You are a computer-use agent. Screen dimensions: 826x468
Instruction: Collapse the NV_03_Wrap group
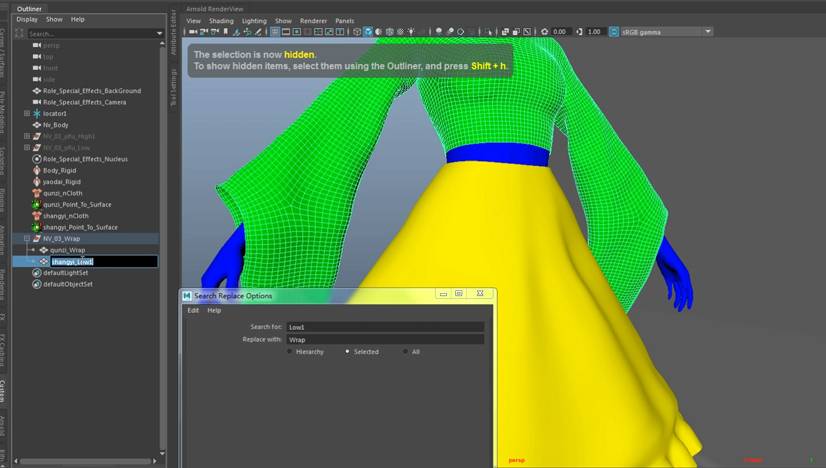27,239
